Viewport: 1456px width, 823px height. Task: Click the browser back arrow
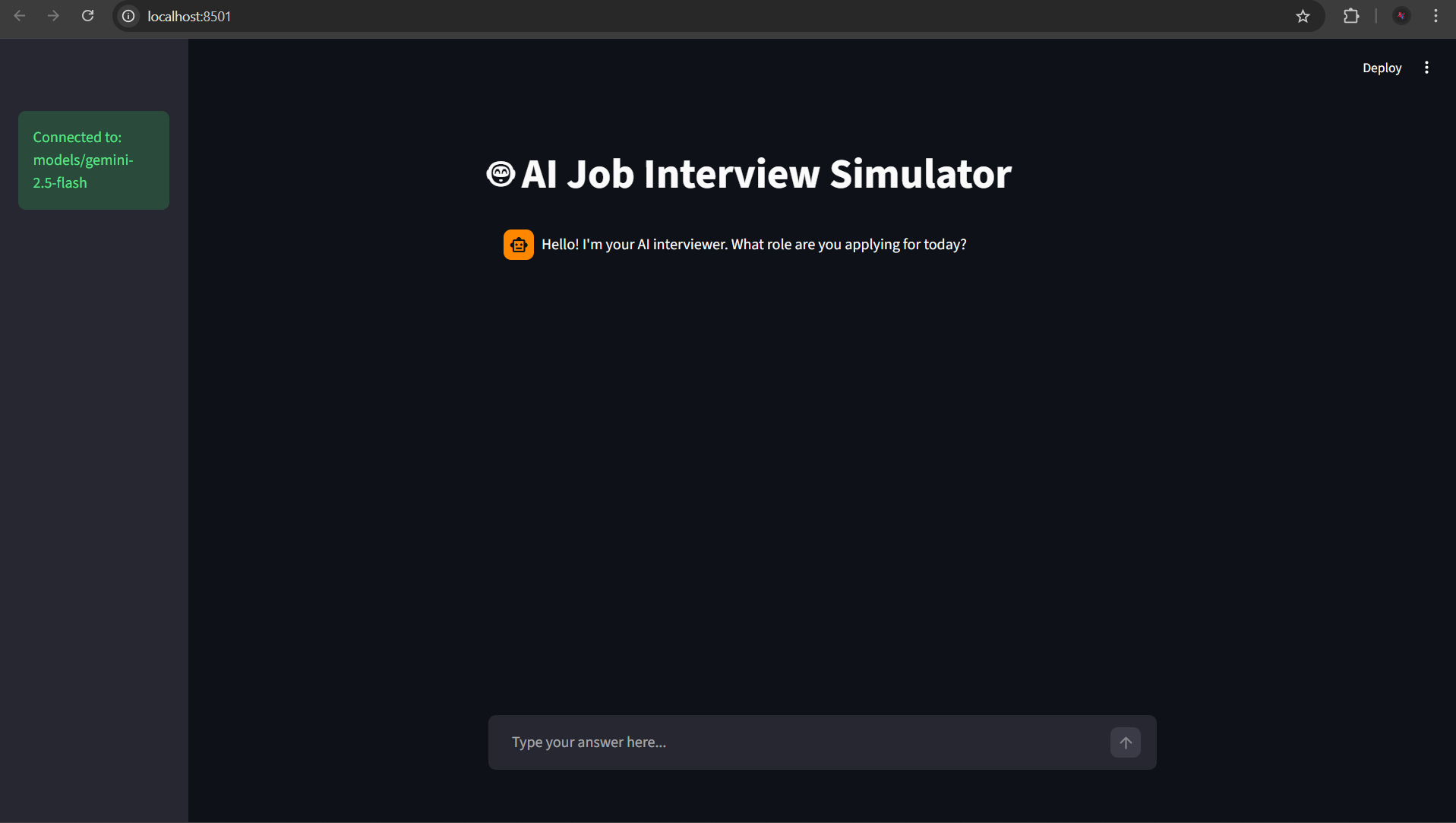[x=20, y=16]
